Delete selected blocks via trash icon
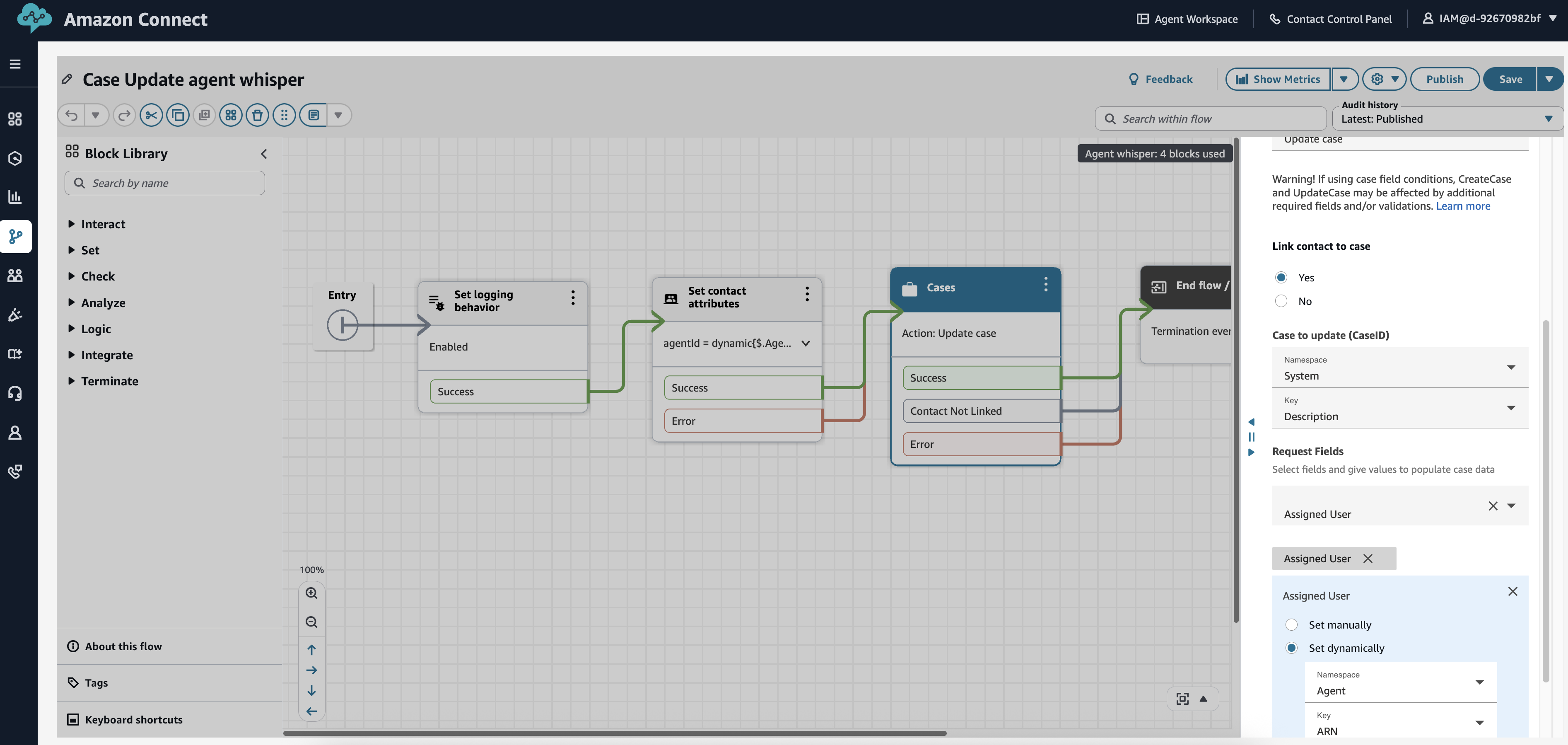 tap(258, 114)
